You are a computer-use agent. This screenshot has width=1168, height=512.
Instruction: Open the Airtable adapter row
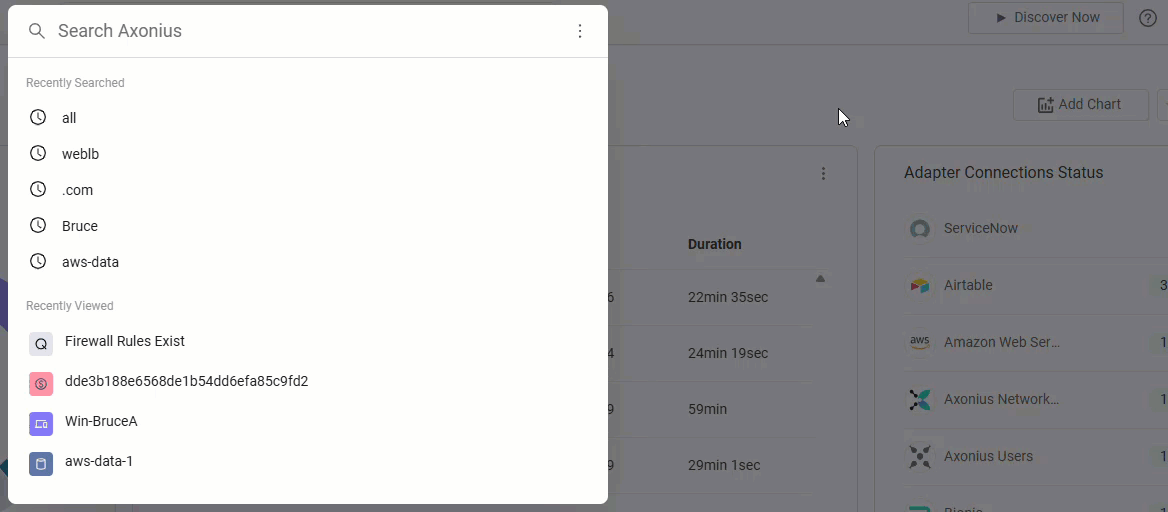(x=1036, y=285)
